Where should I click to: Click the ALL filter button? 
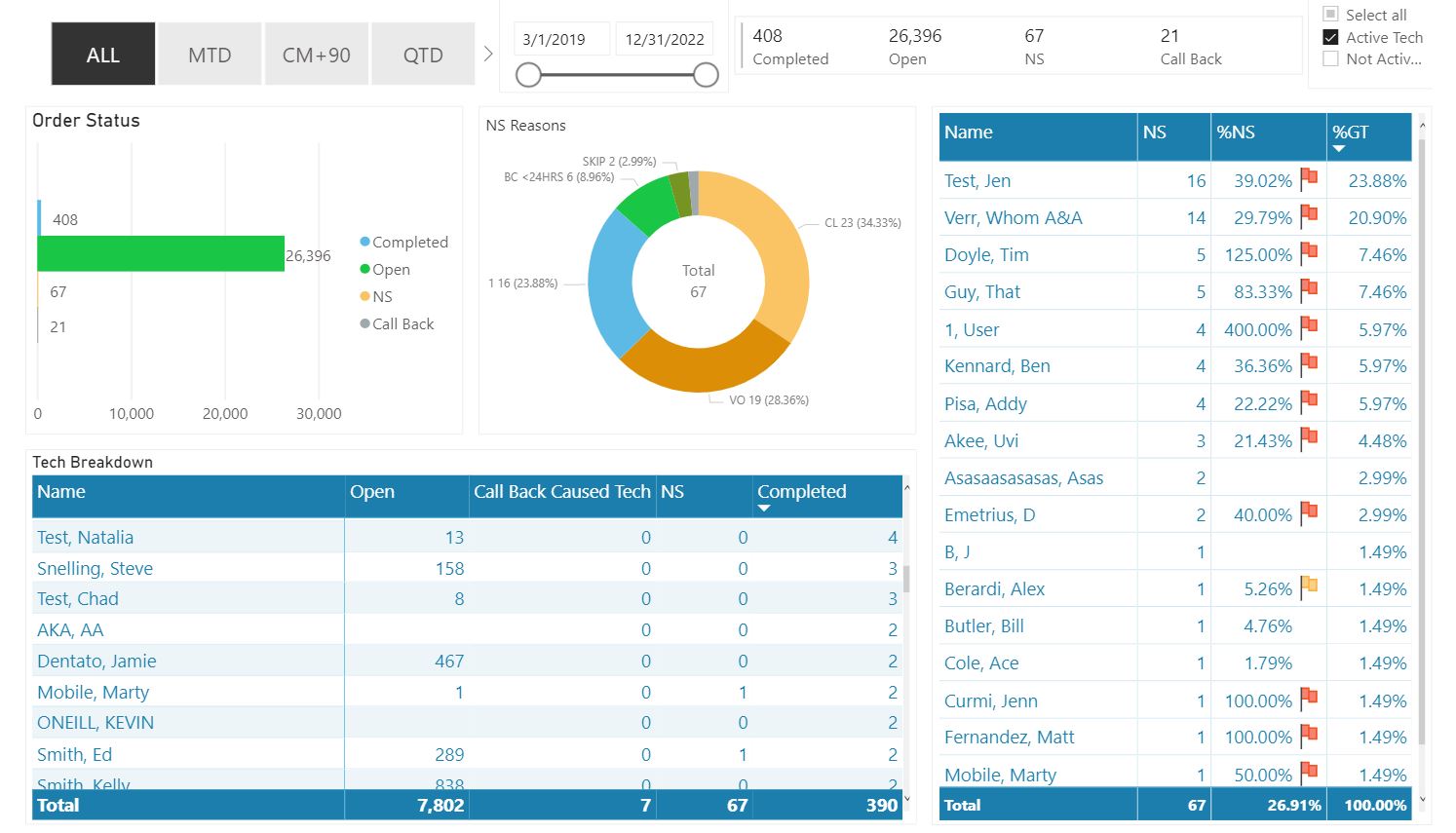click(102, 54)
